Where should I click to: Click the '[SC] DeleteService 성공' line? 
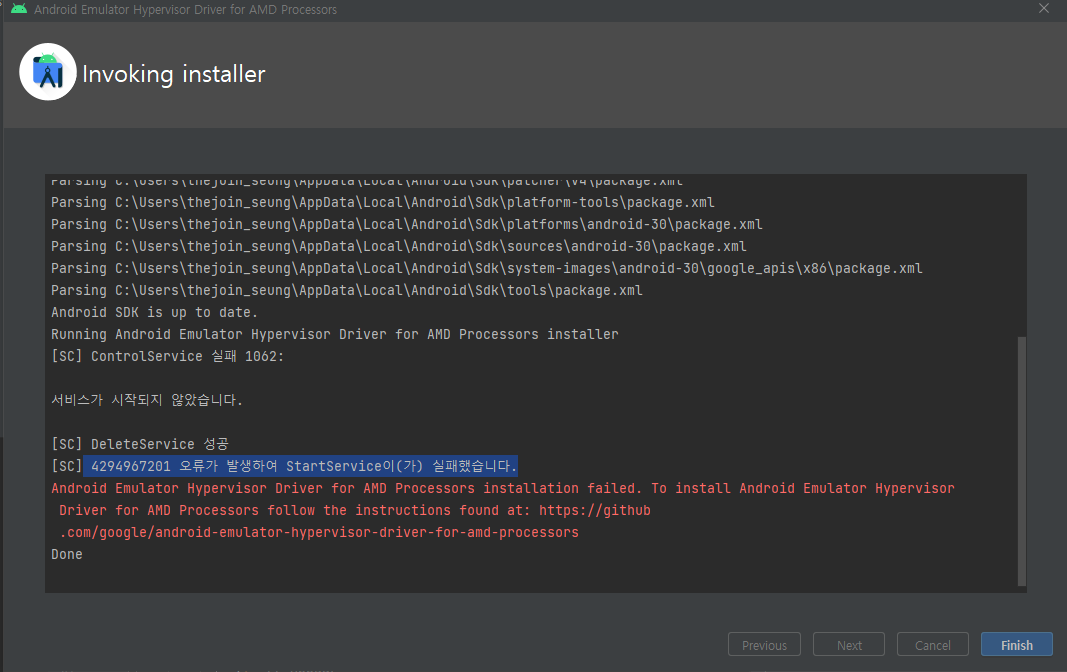(x=139, y=444)
